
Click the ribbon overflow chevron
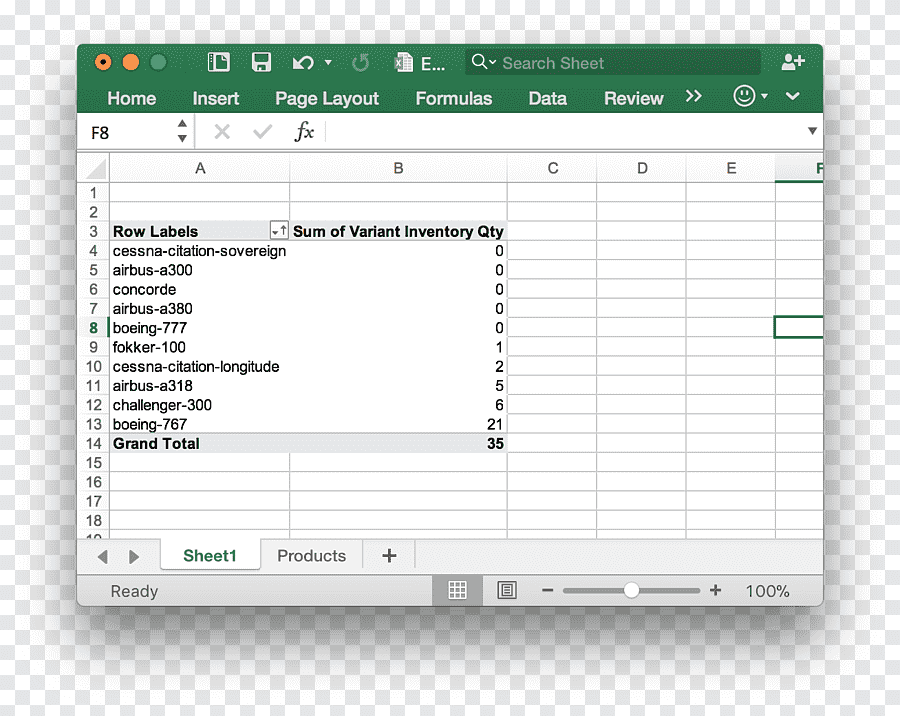click(695, 97)
